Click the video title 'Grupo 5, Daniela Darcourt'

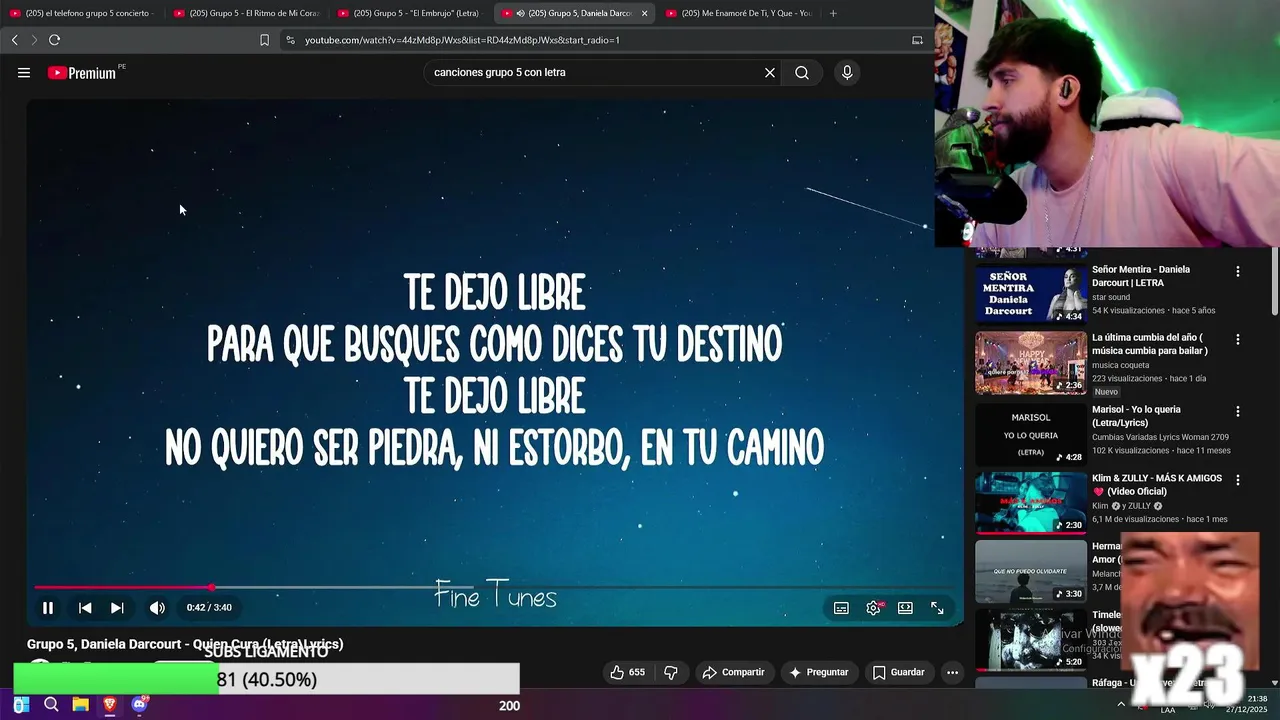tap(185, 645)
